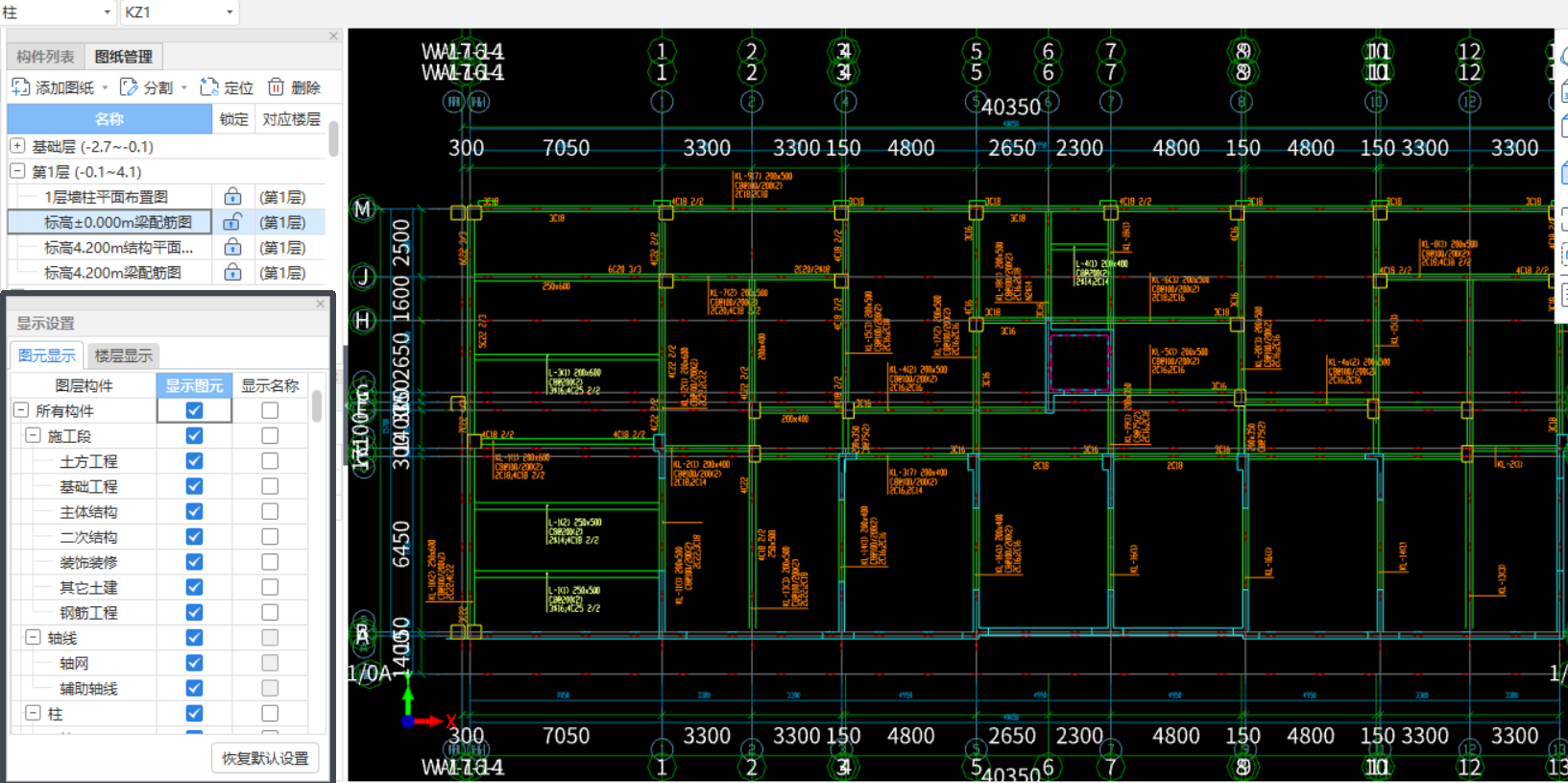Click the display settings vertical scrollbar
Image resolution: width=1568 pixels, height=783 pixels.
point(316,405)
